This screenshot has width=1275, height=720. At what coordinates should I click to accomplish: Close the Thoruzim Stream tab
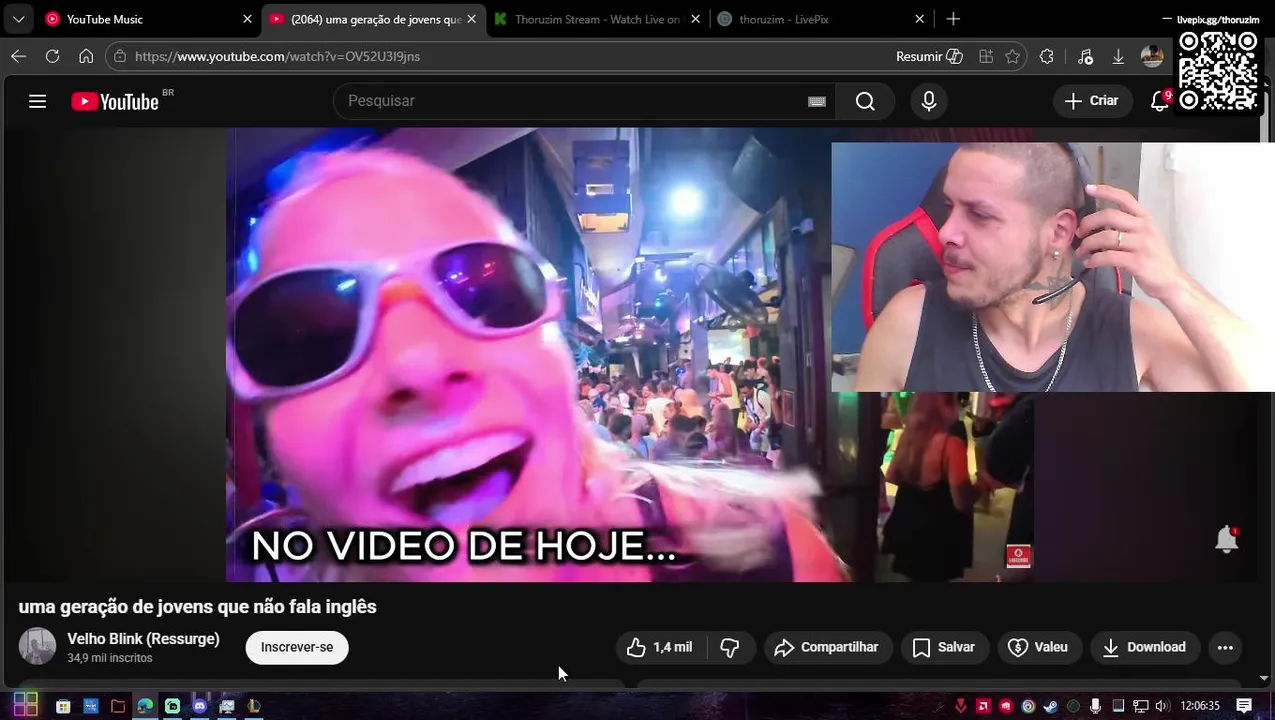(x=695, y=19)
